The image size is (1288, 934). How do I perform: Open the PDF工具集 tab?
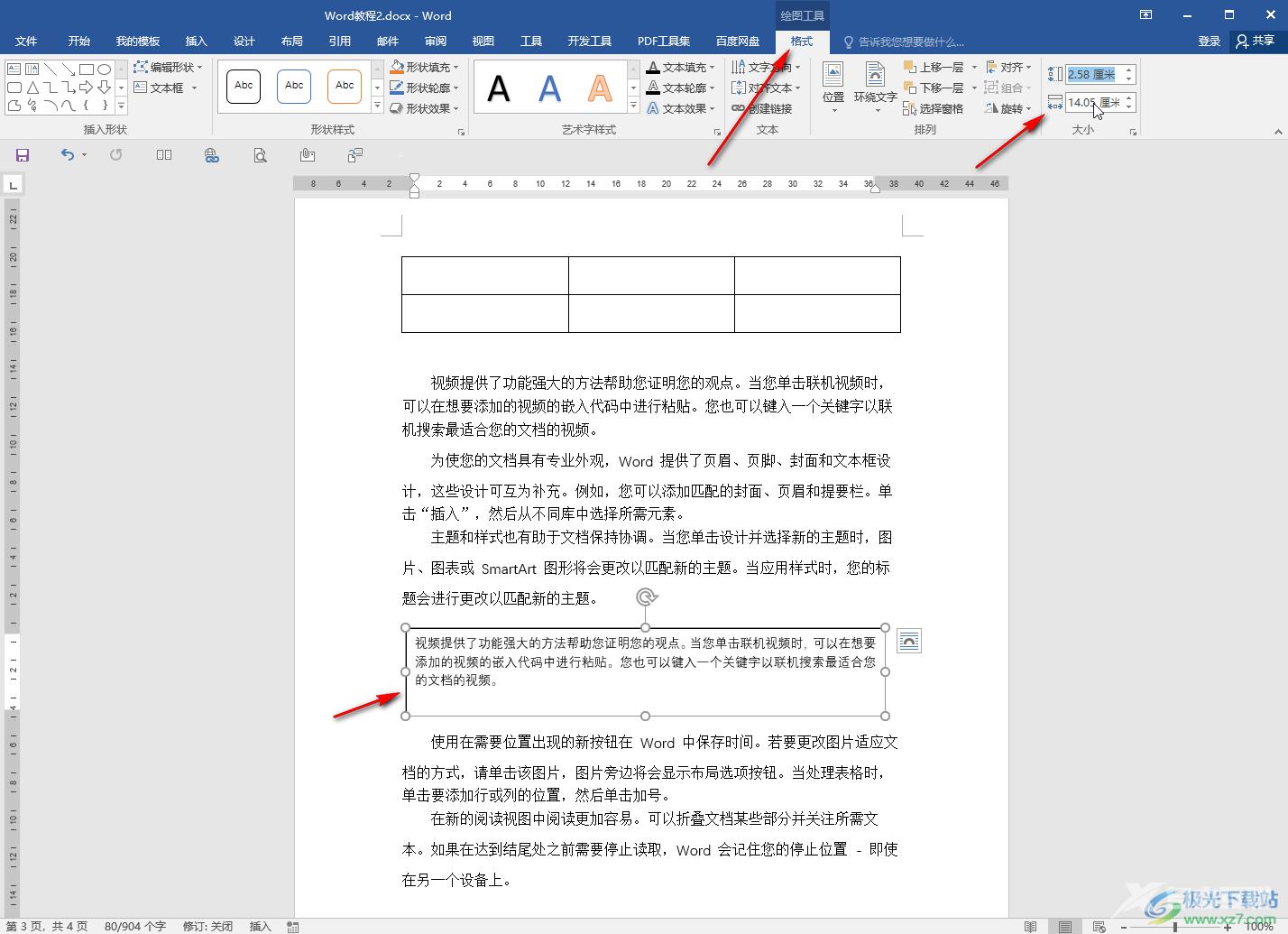pos(664,42)
